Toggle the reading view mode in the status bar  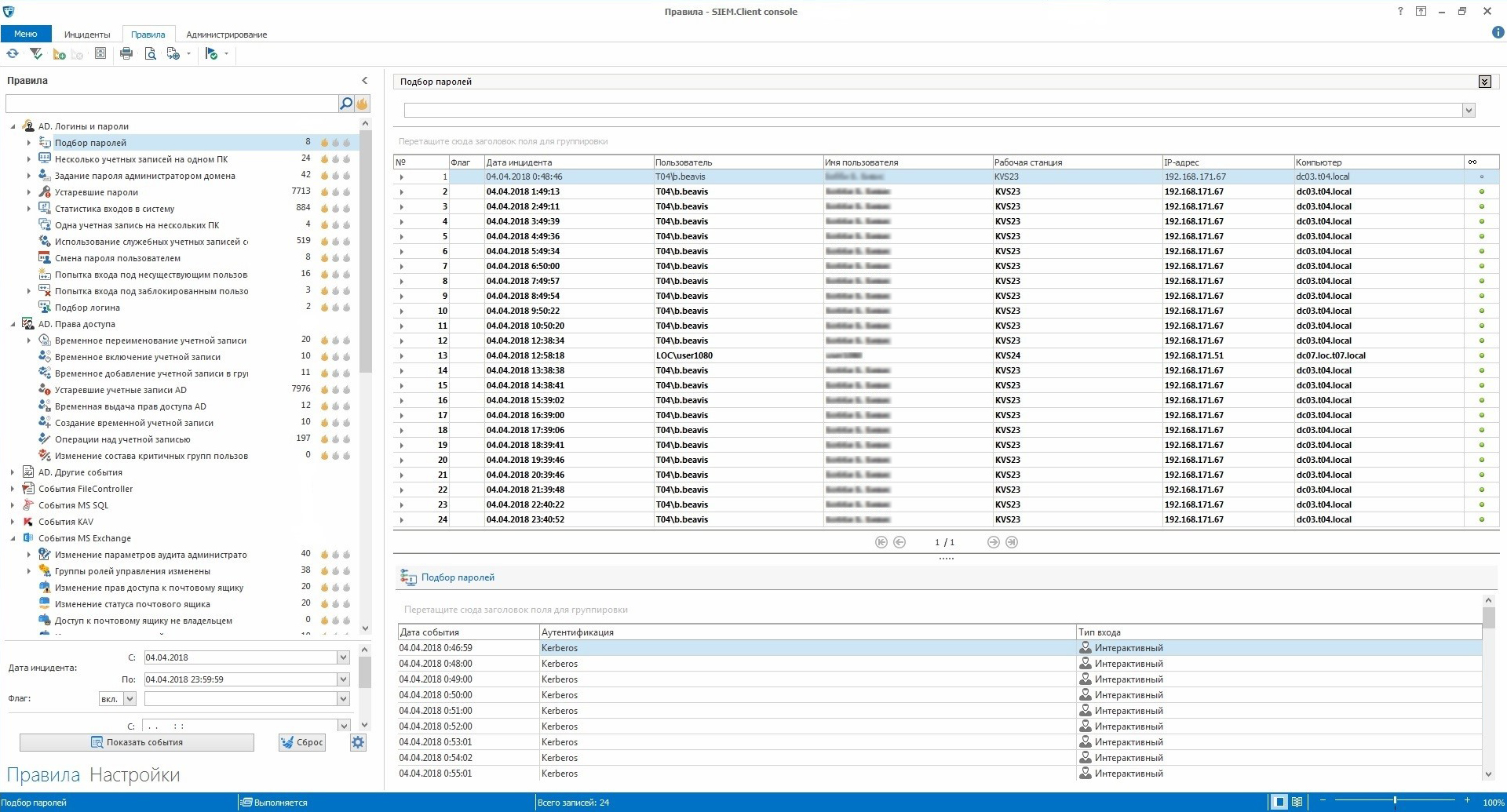pos(1297,802)
